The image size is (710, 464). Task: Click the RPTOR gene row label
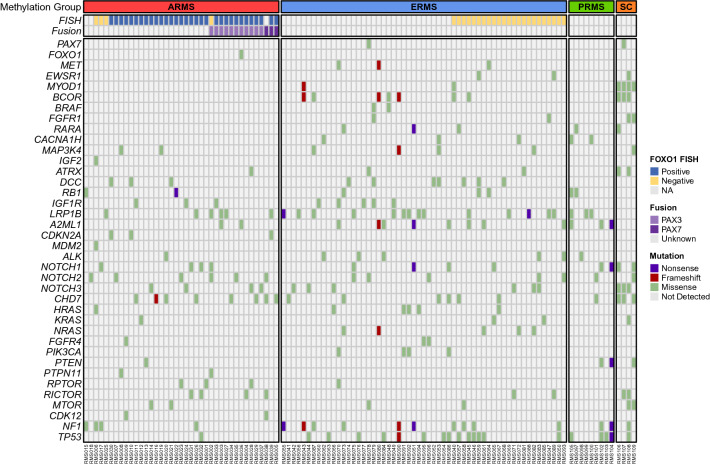[x=64, y=384]
